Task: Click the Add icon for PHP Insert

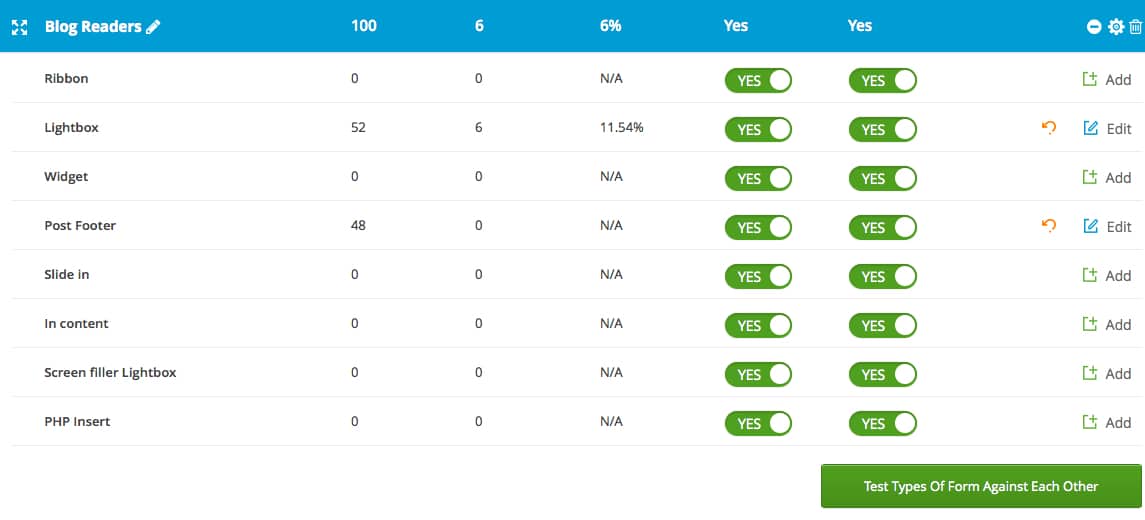Action: click(x=1090, y=422)
